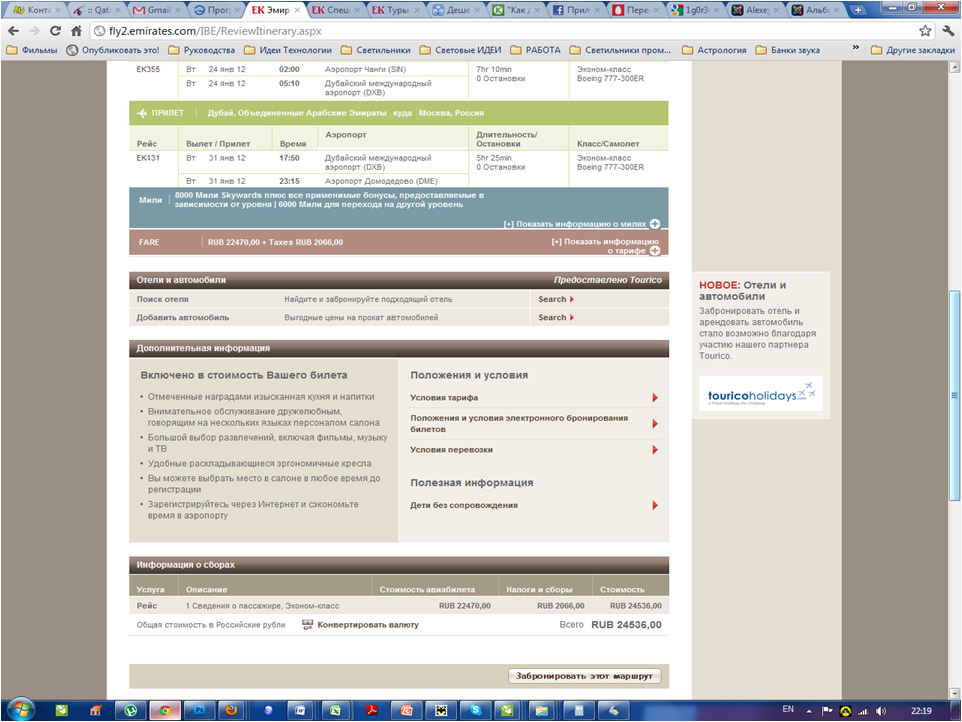Open Chrome from the taskbar
This screenshot has height=722, width=962.
click(164, 710)
